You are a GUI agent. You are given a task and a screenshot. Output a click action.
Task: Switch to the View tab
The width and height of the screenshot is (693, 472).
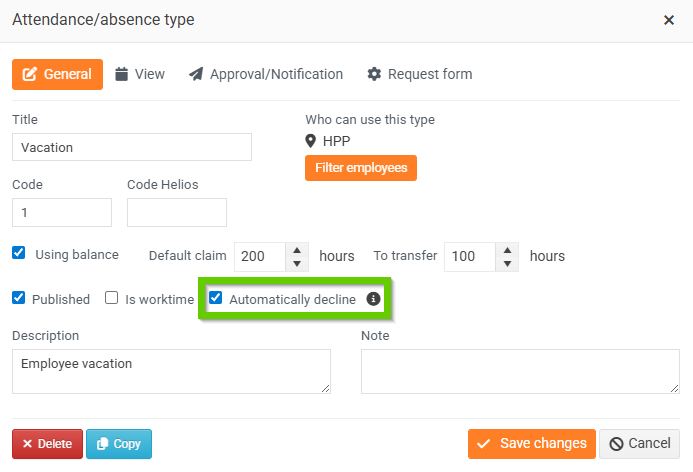139,74
